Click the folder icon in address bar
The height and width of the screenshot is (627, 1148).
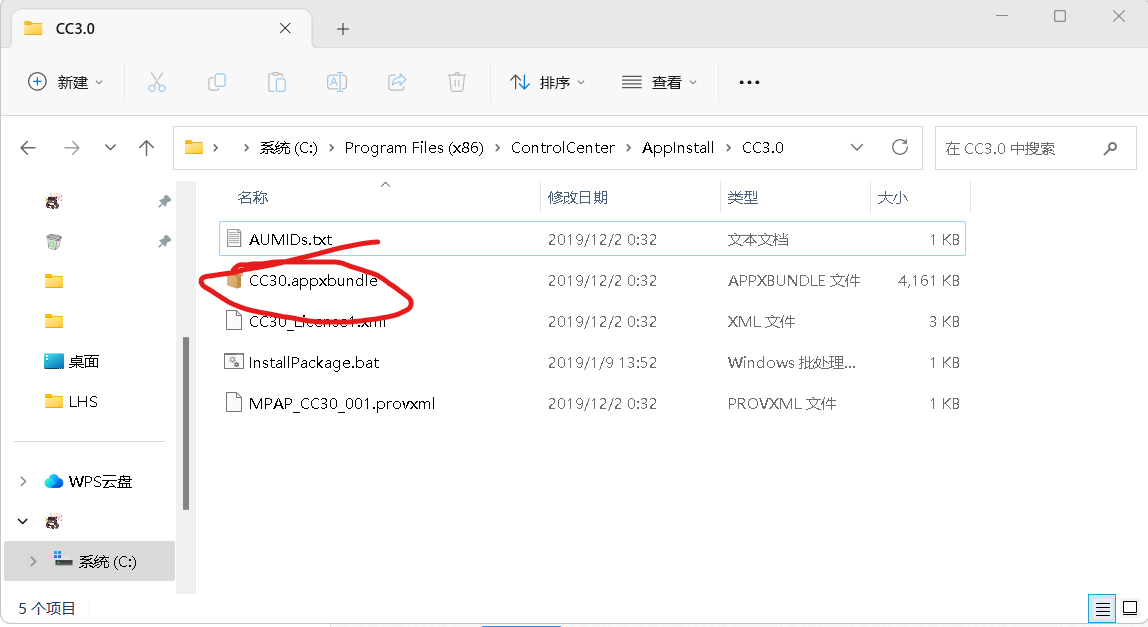[x=193, y=147]
